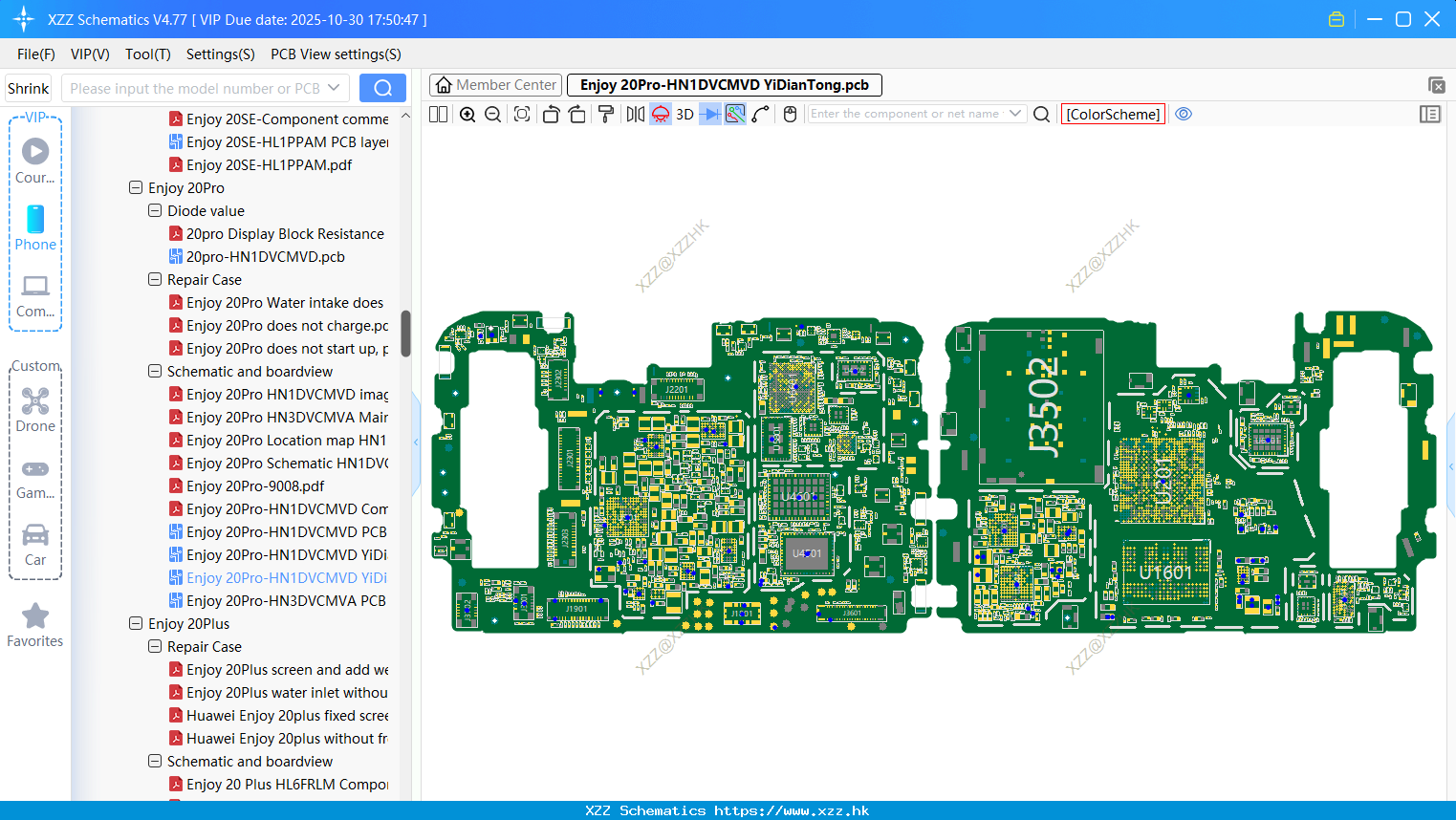Collapse the left panel splitter arrow

(x=416, y=442)
